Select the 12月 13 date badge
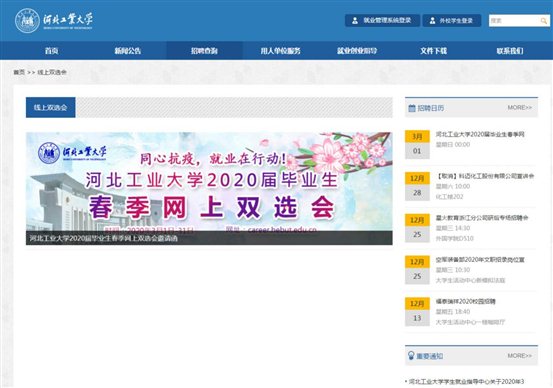Image resolution: width=553 pixels, height=388 pixels. click(417, 311)
